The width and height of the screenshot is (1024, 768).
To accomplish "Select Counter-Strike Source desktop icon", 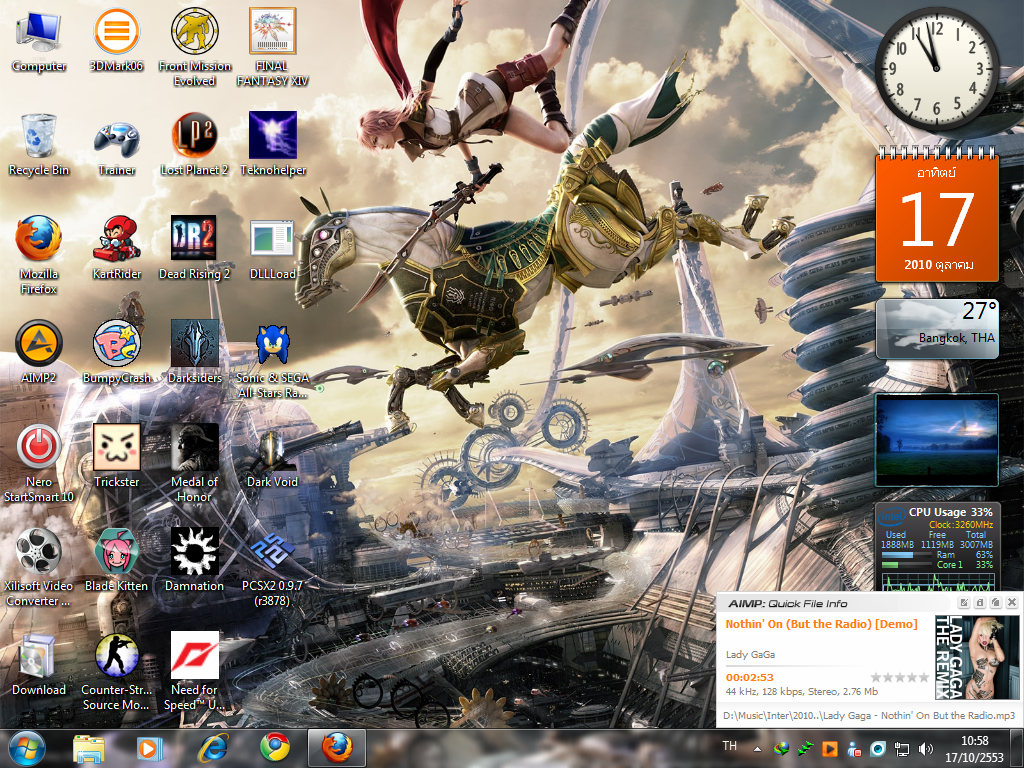I will tap(116, 671).
